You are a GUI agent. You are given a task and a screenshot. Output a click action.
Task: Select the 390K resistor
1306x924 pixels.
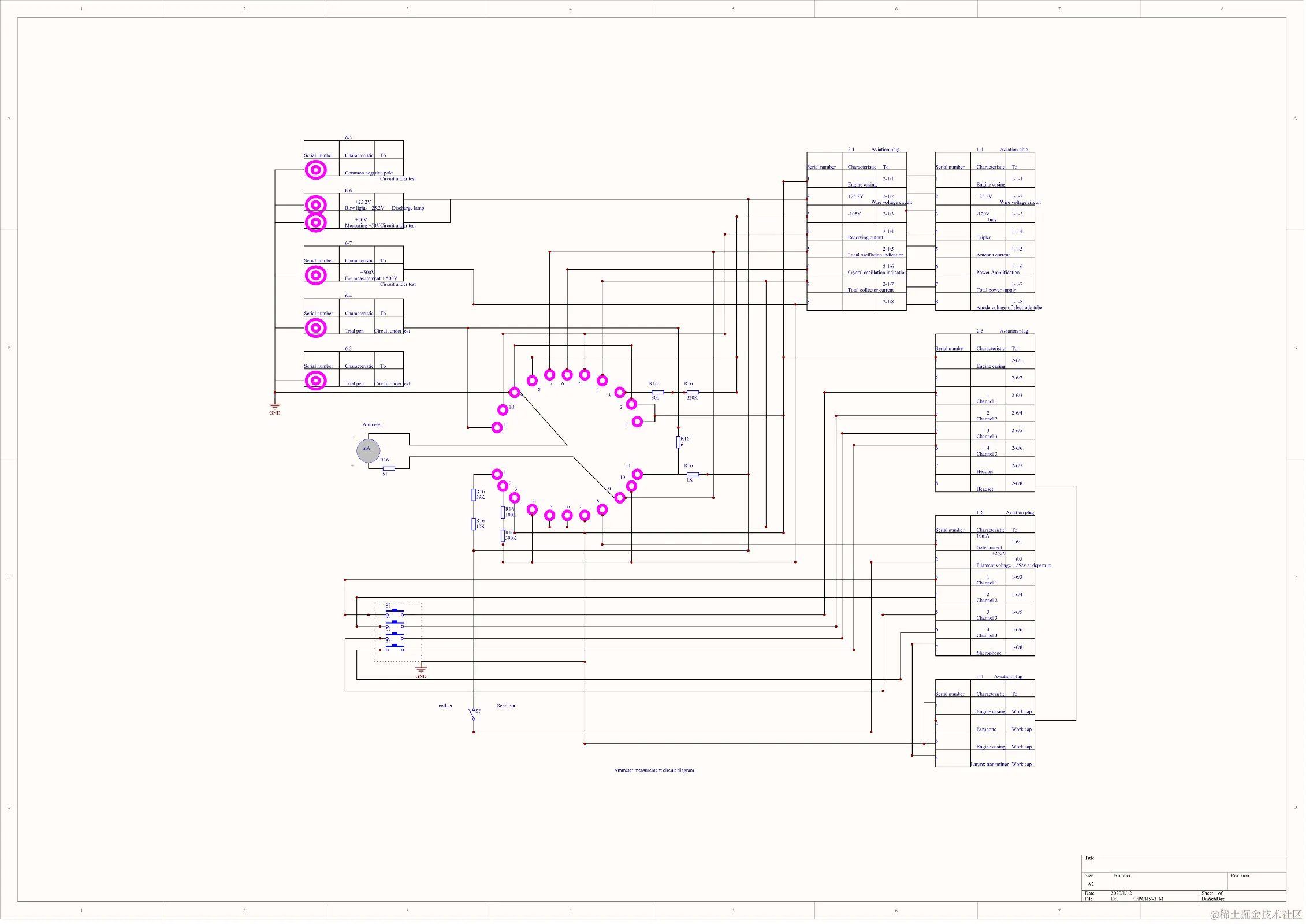[503, 536]
